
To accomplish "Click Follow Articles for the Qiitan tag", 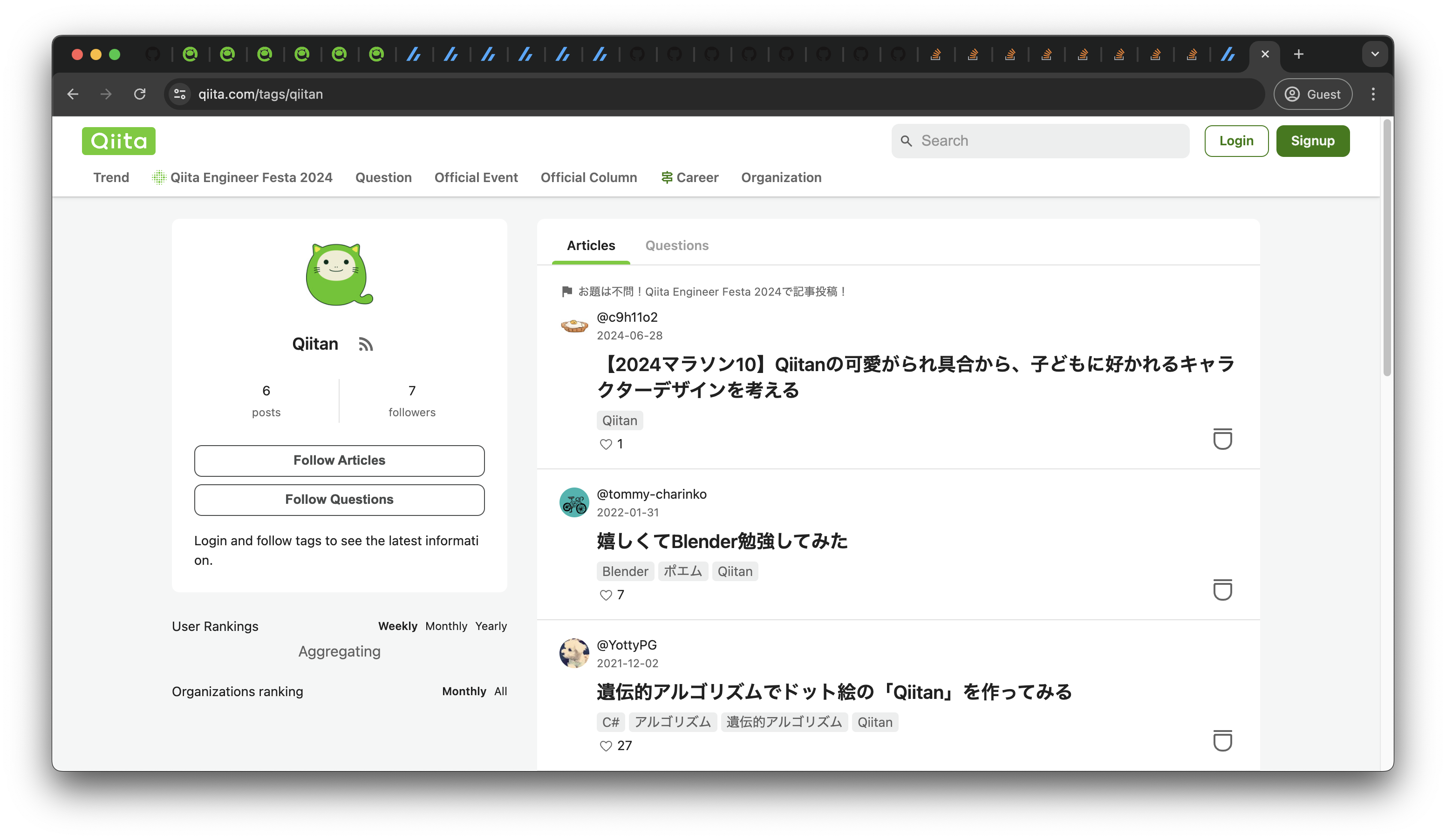I will (x=339, y=460).
